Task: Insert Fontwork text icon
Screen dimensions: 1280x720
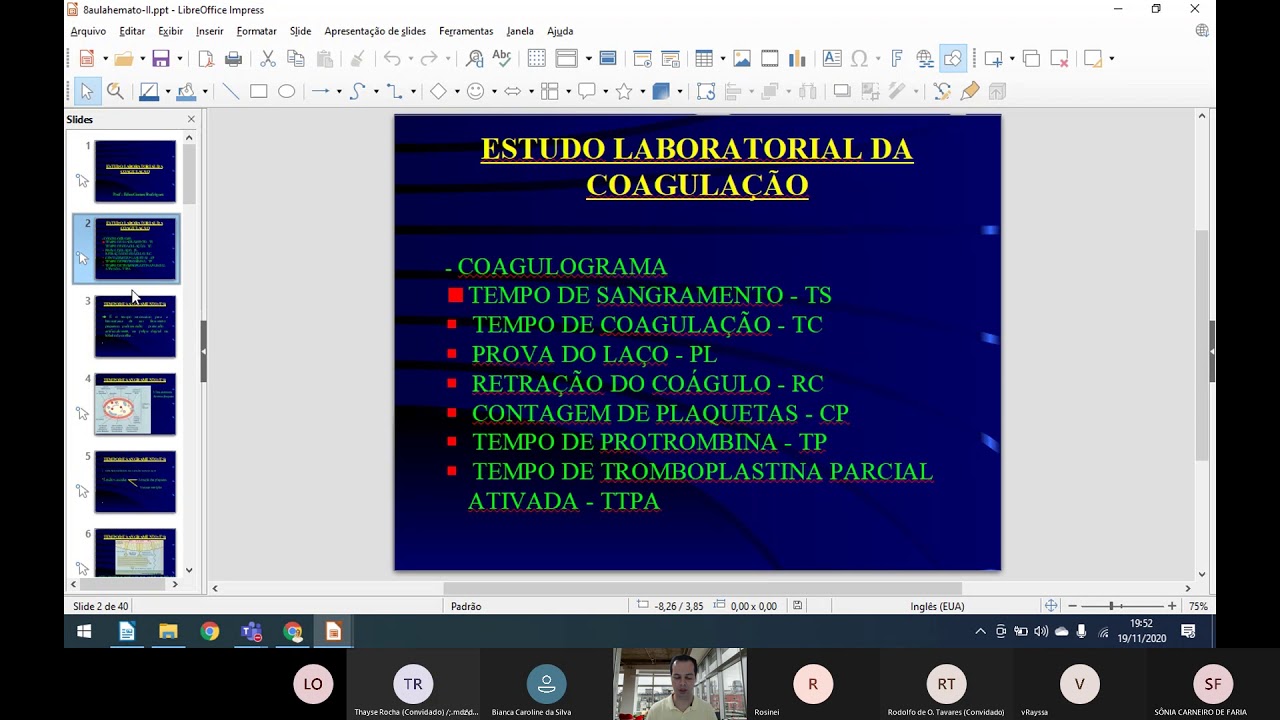Action: (x=897, y=59)
